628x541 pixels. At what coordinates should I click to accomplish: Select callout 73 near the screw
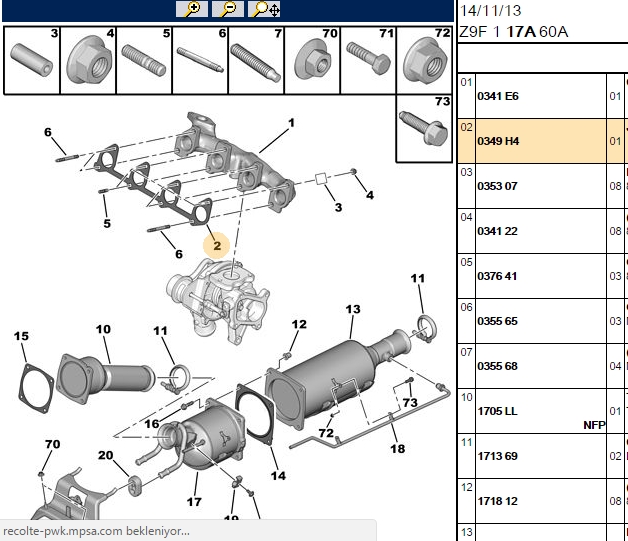pos(410,402)
